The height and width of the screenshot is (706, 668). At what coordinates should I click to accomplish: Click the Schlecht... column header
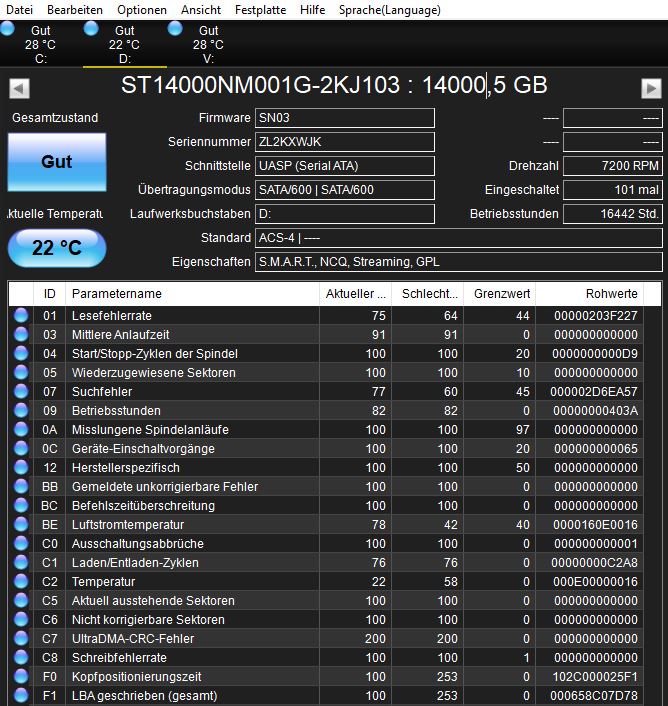[x=428, y=294]
